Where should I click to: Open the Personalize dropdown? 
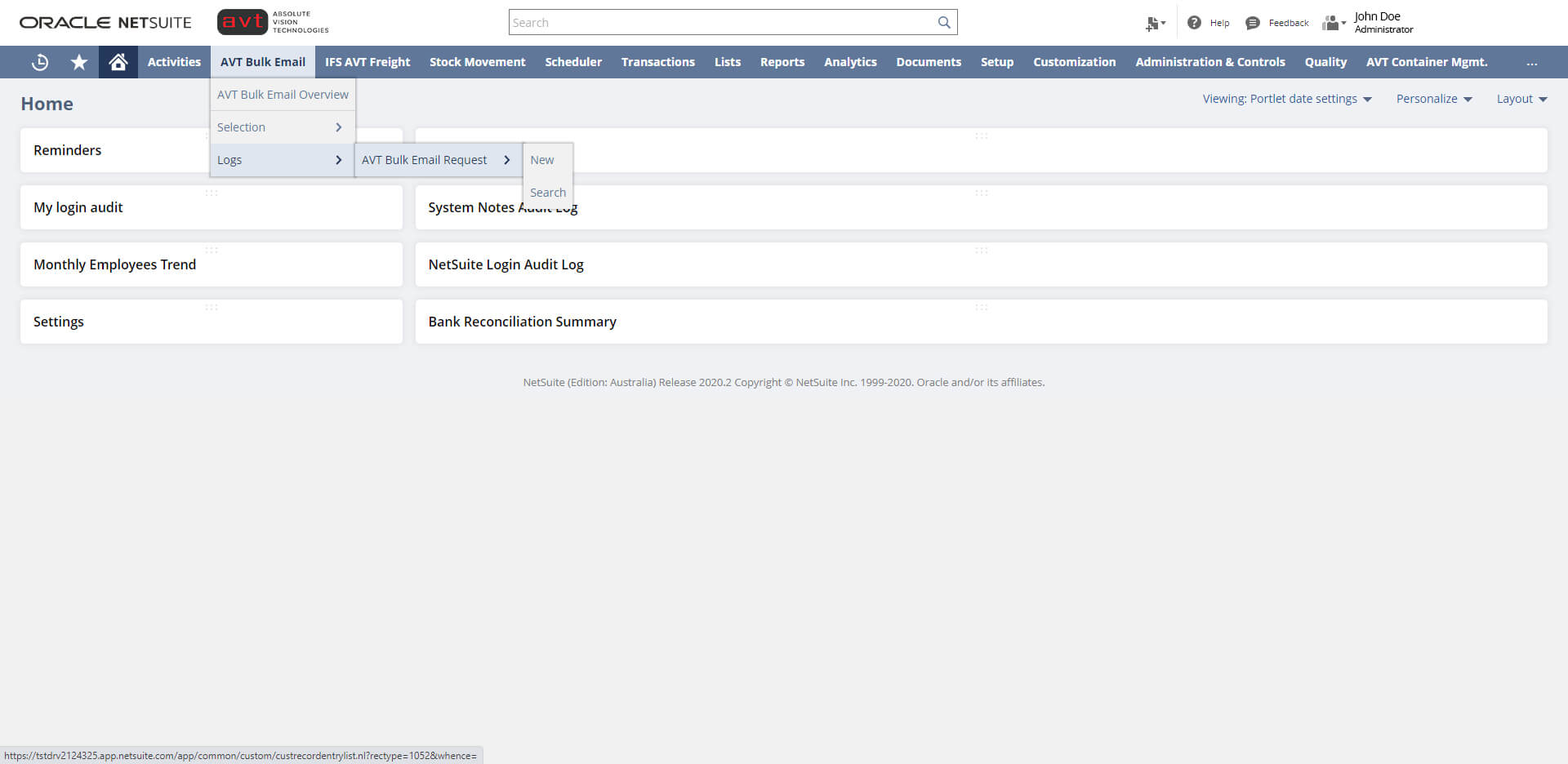pyautogui.click(x=1434, y=99)
